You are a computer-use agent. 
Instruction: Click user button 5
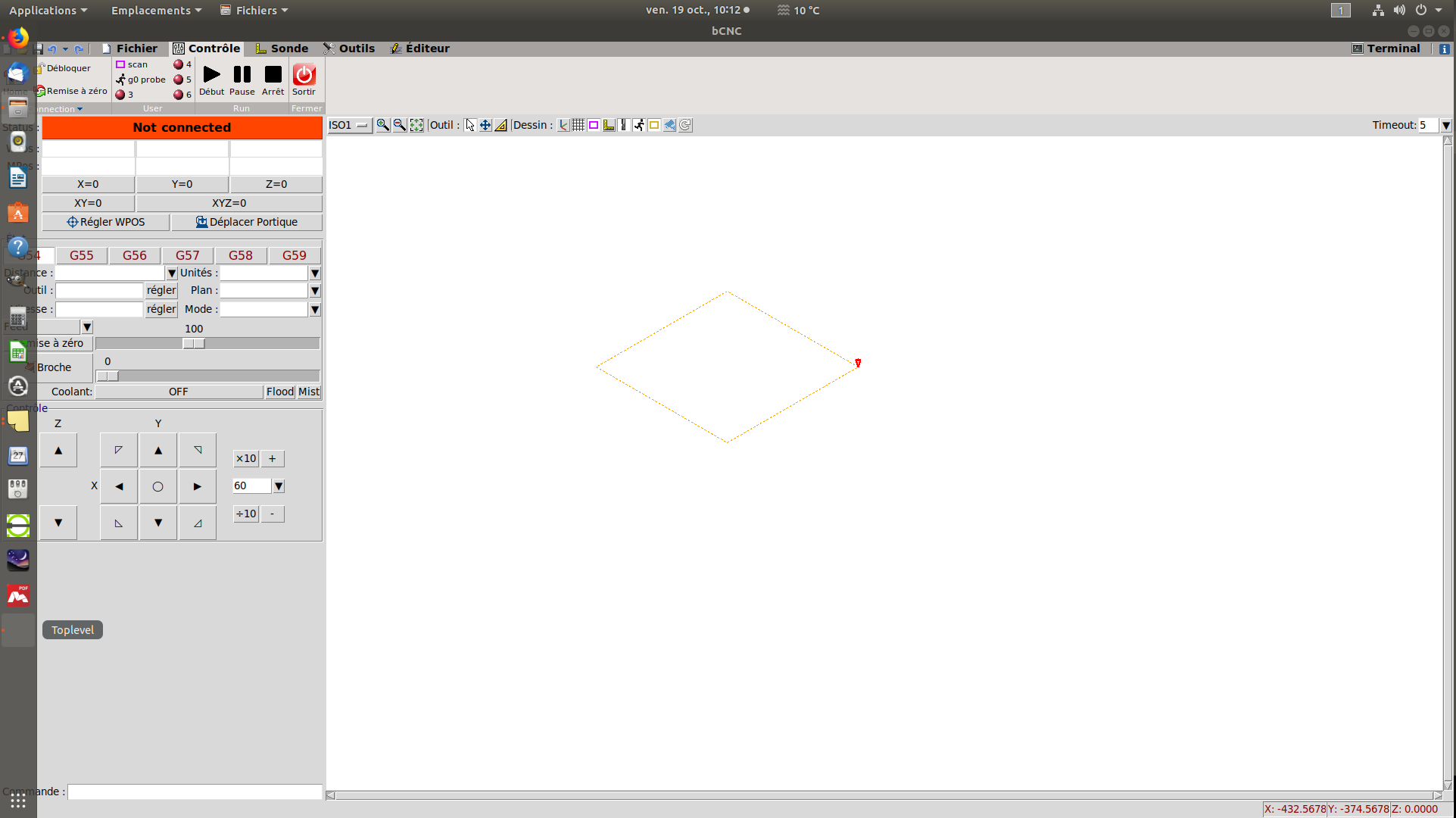pyautogui.click(x=182, y=80)
